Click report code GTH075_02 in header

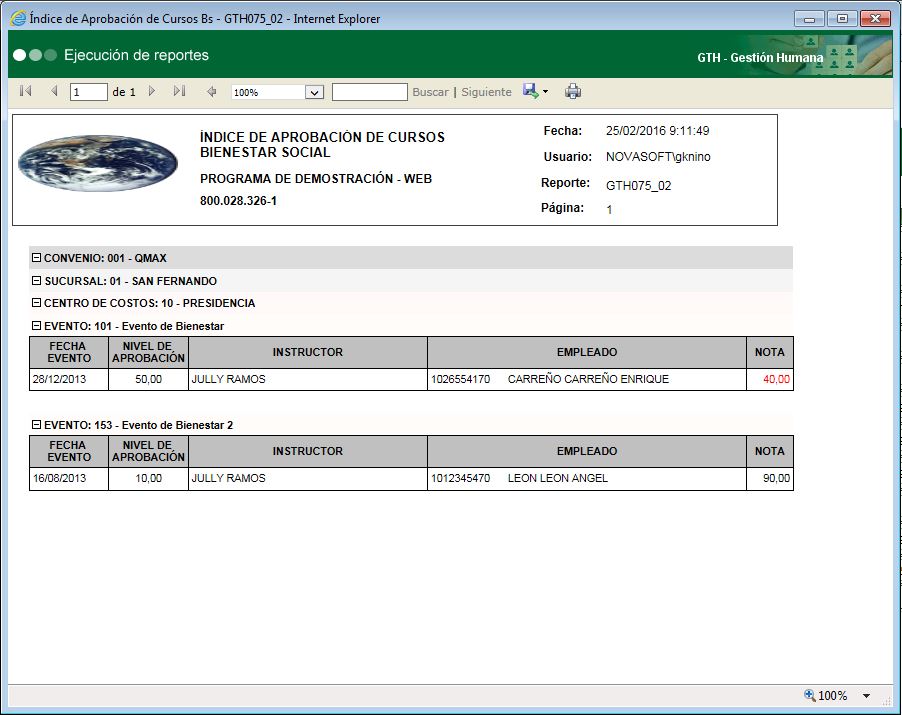(x=639, y=186)
